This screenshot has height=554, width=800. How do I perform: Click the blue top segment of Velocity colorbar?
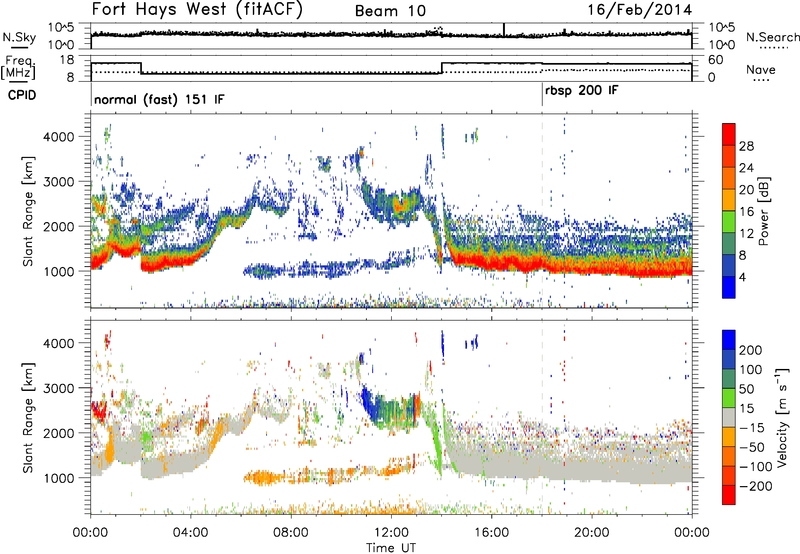(729, 340)
